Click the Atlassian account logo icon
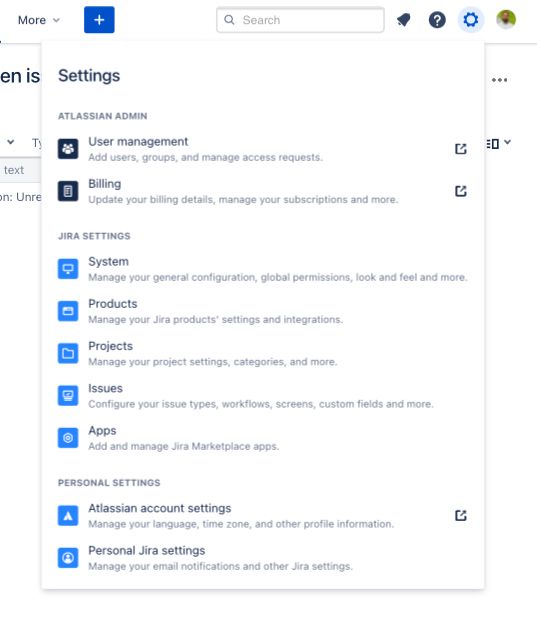This screenshot has height=643, width=537. [x=68, y=516]
